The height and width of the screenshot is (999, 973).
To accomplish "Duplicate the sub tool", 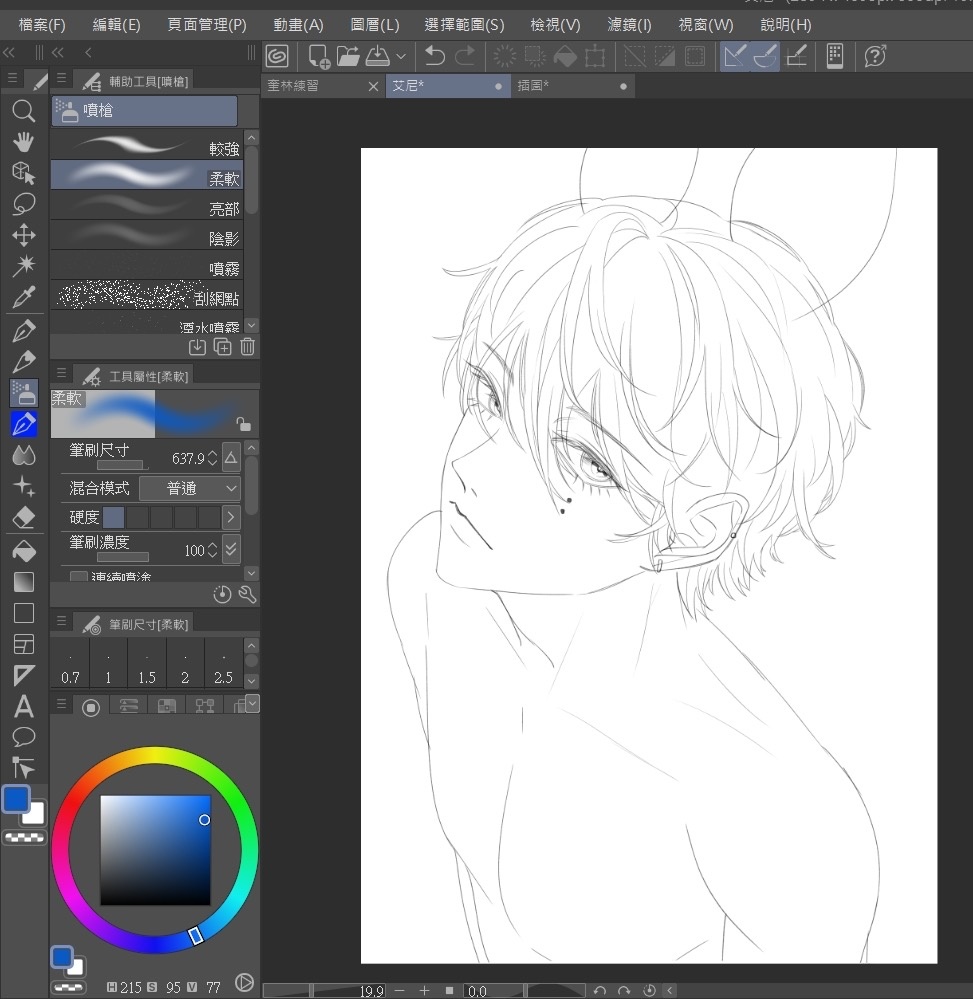I will tap(222, 347).
